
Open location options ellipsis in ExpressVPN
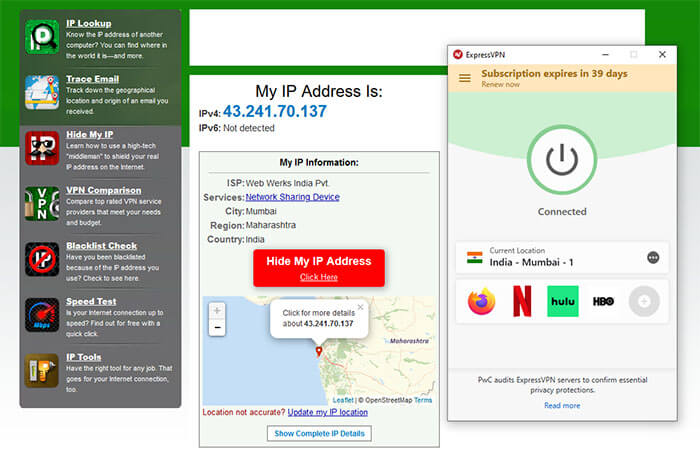(653, 258)
